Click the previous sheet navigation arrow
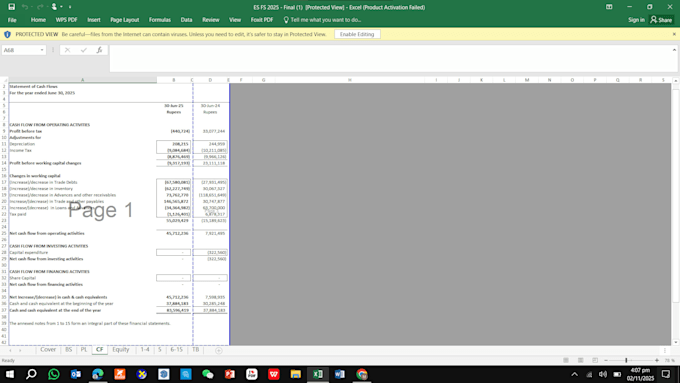This screenshot has width=680, height=383. [10, 350]
